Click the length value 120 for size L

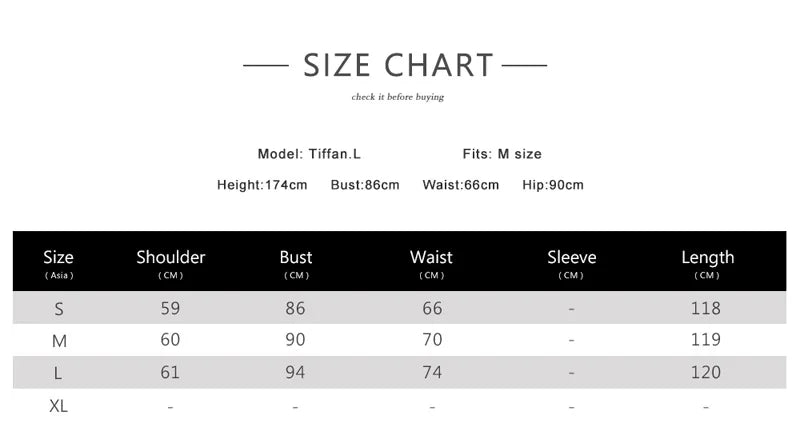click(706, 372)
